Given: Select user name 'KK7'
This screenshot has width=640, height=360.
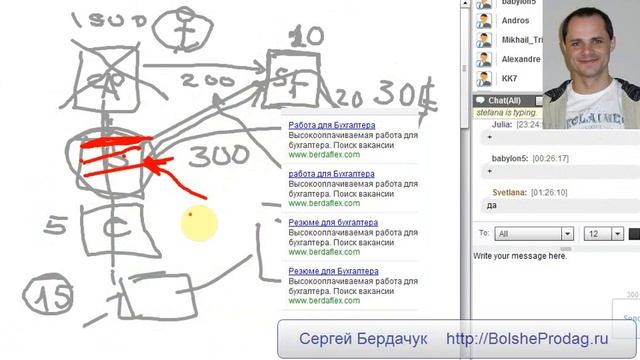Looking at the screenshot, I should (x=509, y=78).
